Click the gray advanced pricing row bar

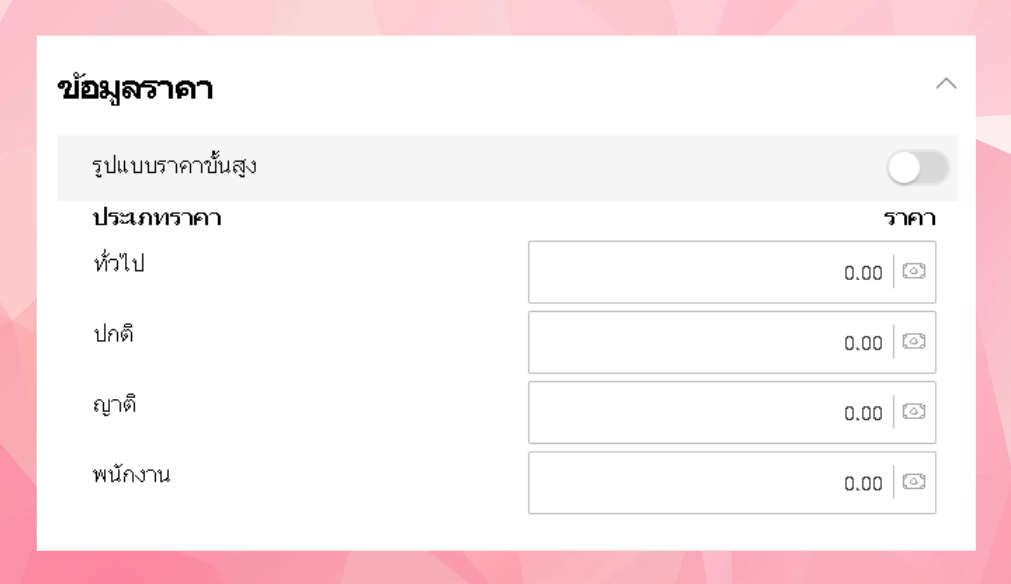[550, 168]
